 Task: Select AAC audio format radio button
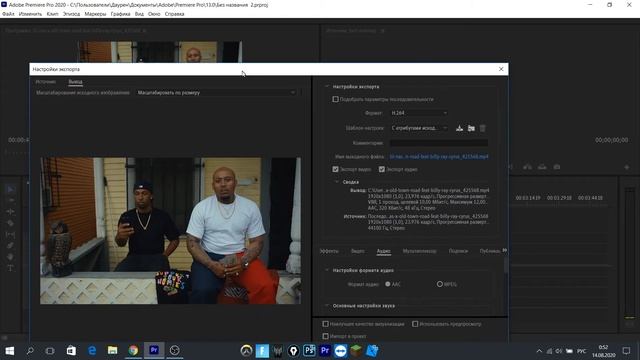click(388, 284)
